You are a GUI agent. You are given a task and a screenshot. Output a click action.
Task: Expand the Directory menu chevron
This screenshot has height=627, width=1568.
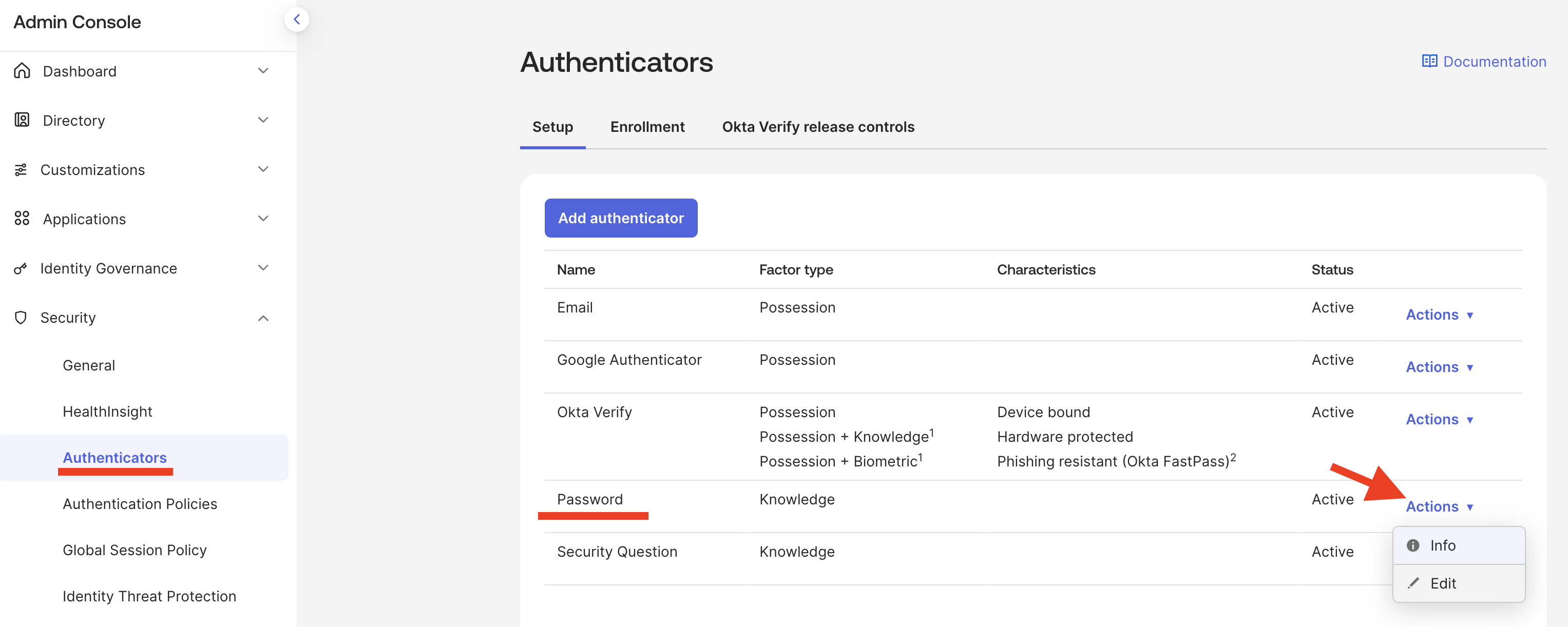[x=263, y=120]
